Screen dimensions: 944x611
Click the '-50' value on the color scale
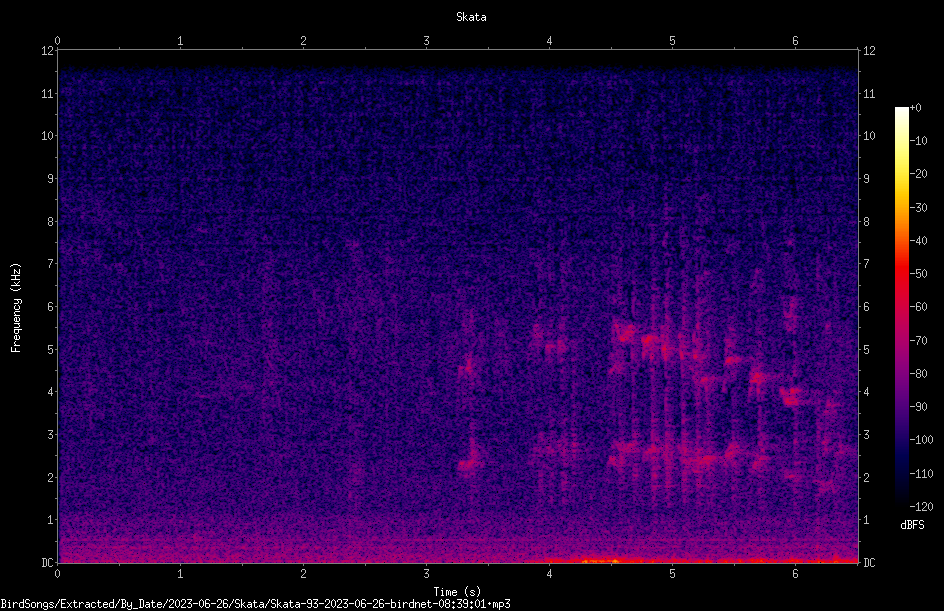coord(919,274)
